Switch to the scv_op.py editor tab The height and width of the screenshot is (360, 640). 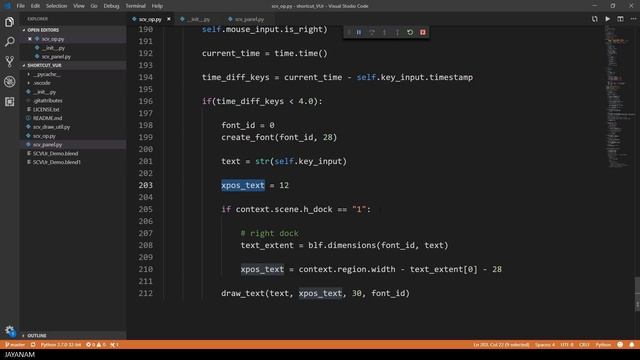coord(150,19)
